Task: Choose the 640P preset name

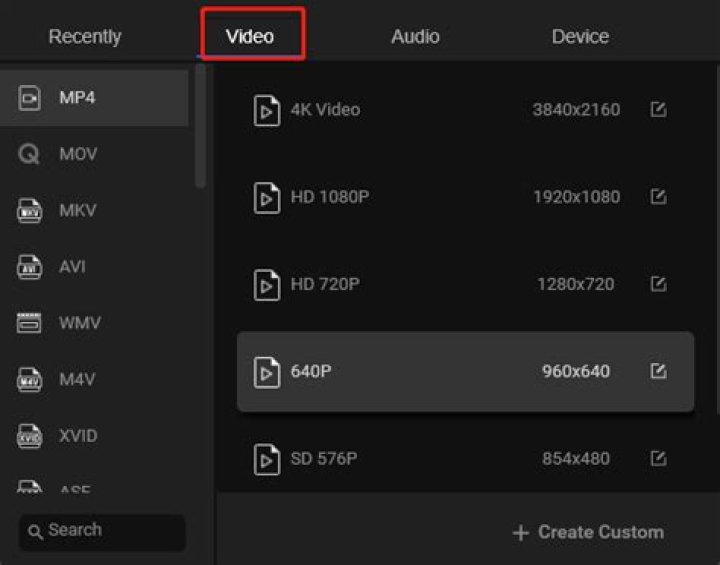Action: pyautogui.click(x=311, y=371)
